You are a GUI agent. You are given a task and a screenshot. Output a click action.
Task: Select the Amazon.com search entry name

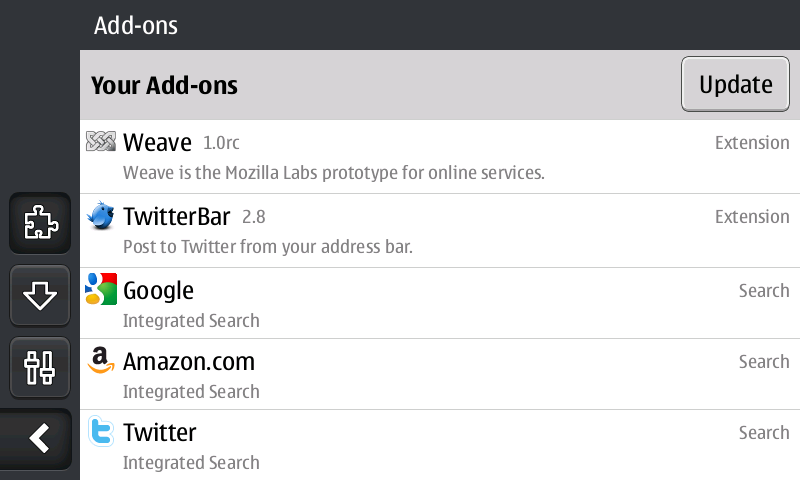point(189,361)
